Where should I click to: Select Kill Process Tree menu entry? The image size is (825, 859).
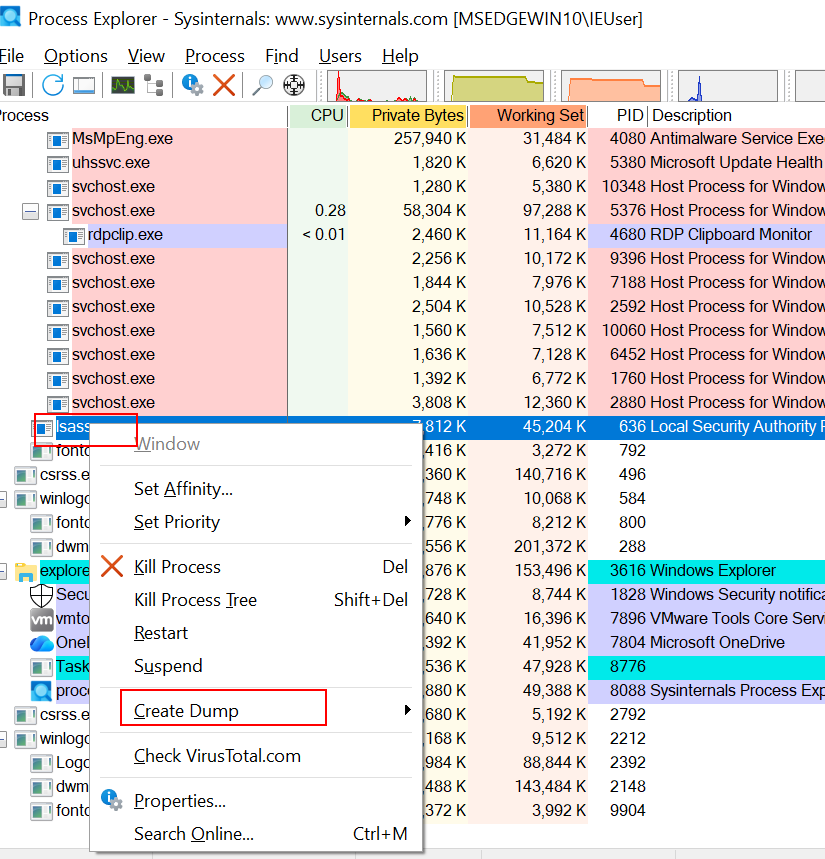point(256,599)
